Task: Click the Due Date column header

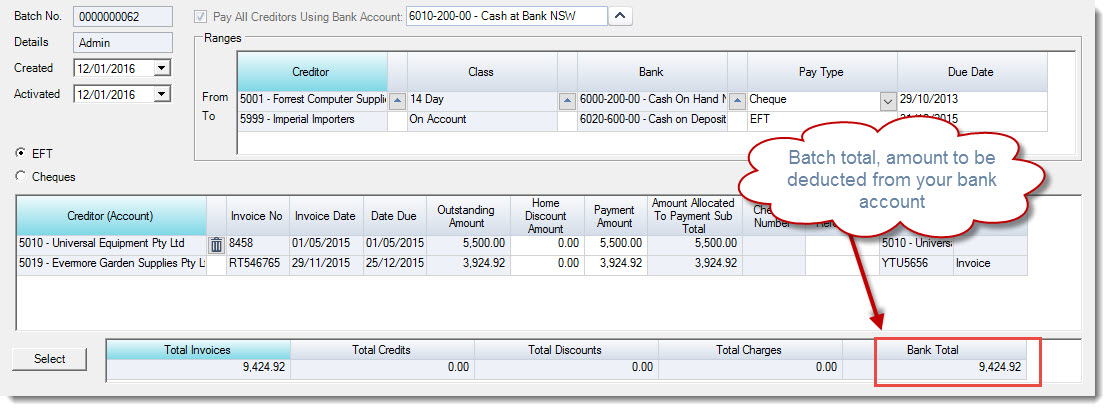Action: pos(972,72)
